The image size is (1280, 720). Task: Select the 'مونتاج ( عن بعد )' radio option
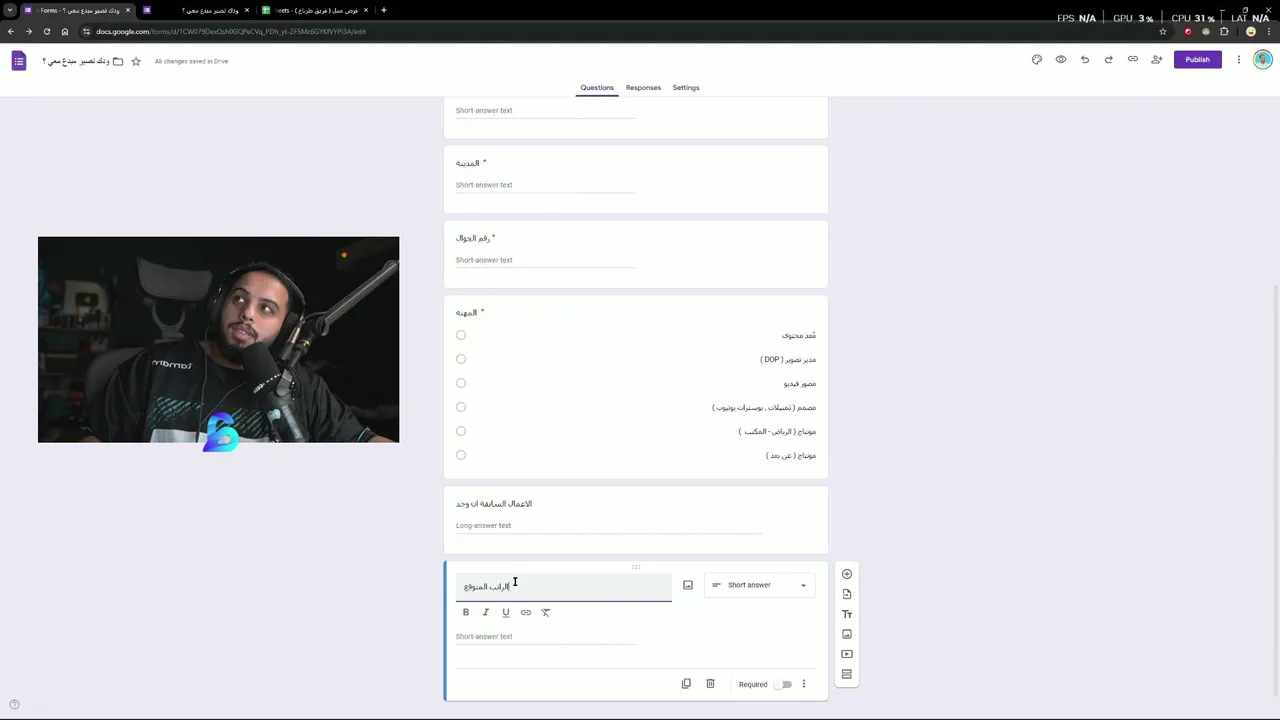(x=461, y=455)
